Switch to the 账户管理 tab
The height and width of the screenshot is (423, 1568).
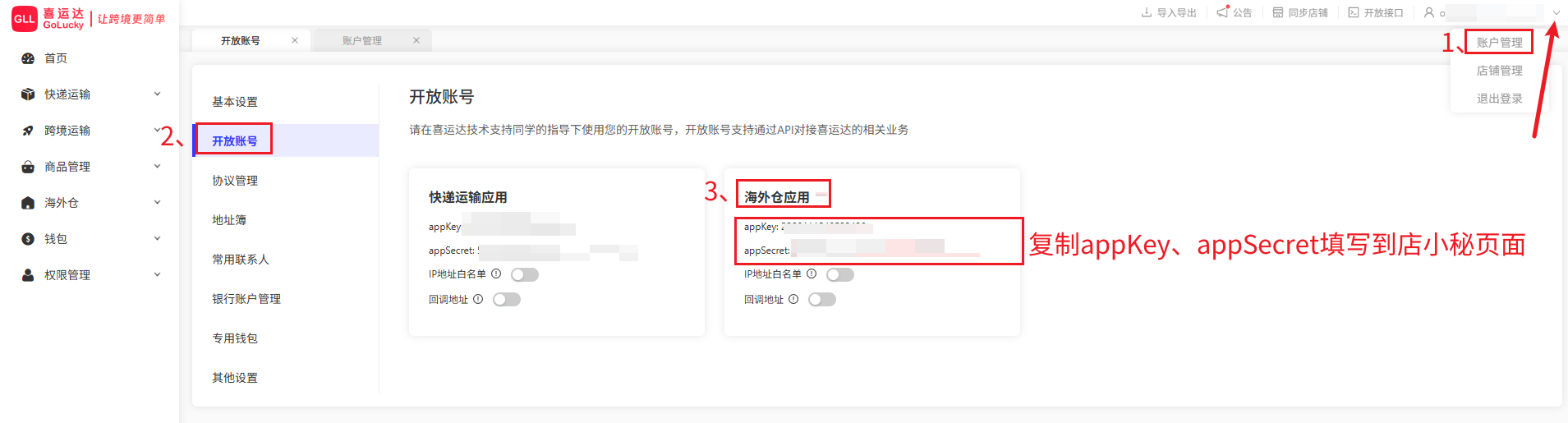point(362,40)
